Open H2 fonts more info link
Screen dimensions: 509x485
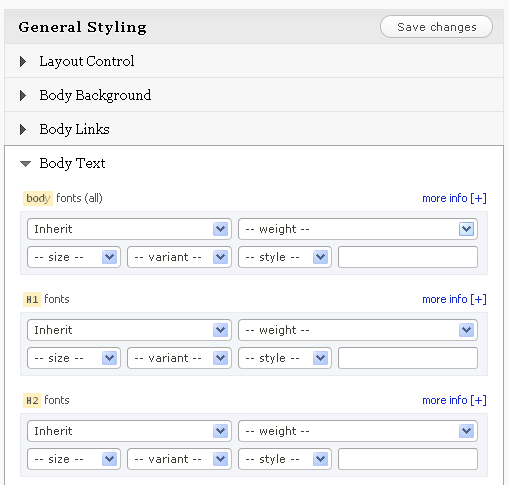[x=454, y=400]
